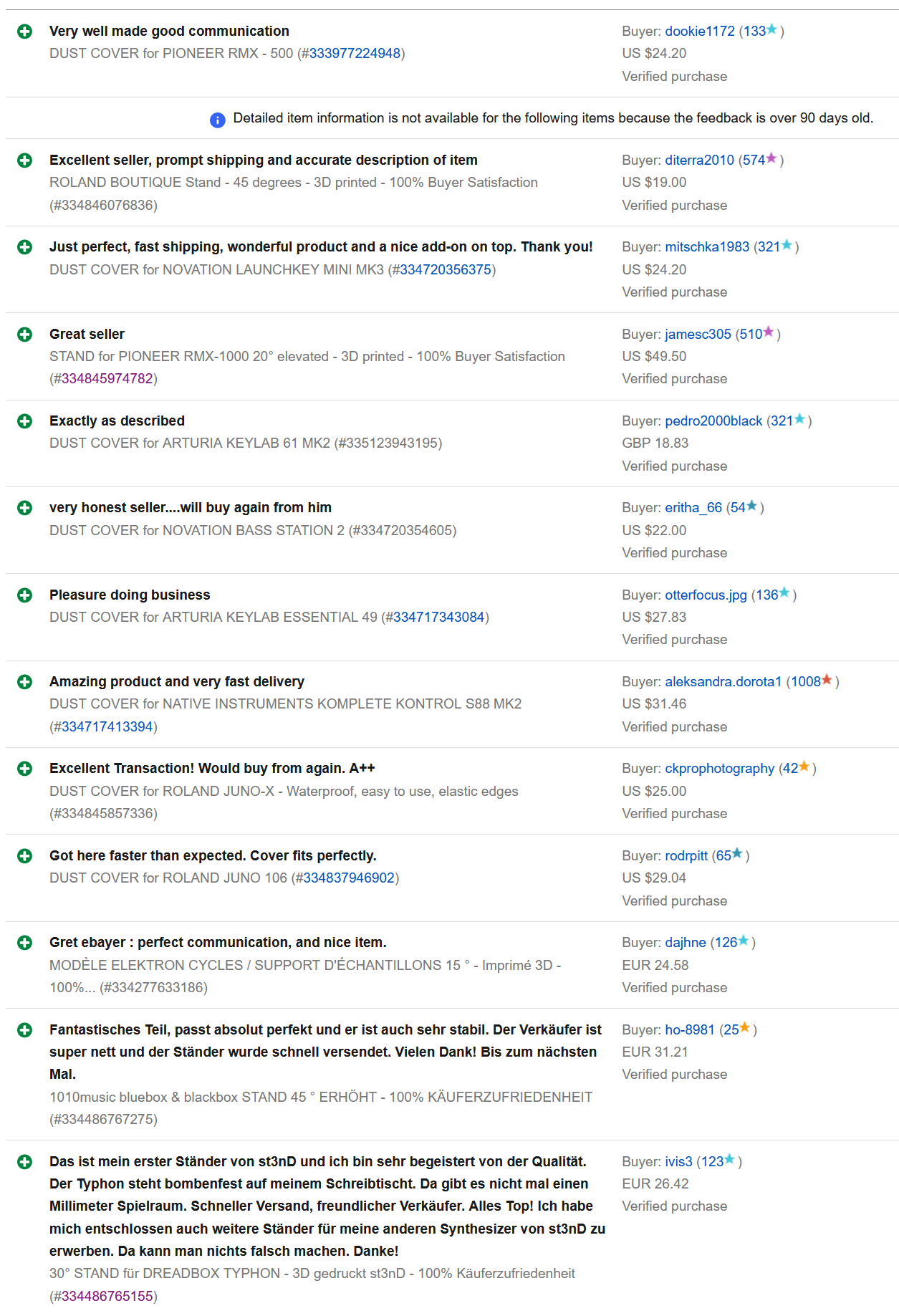This screenshot has width=899, height=1316.
Task: Open buyer ckprophotography's profile
Action: click(x=720, y=769)
